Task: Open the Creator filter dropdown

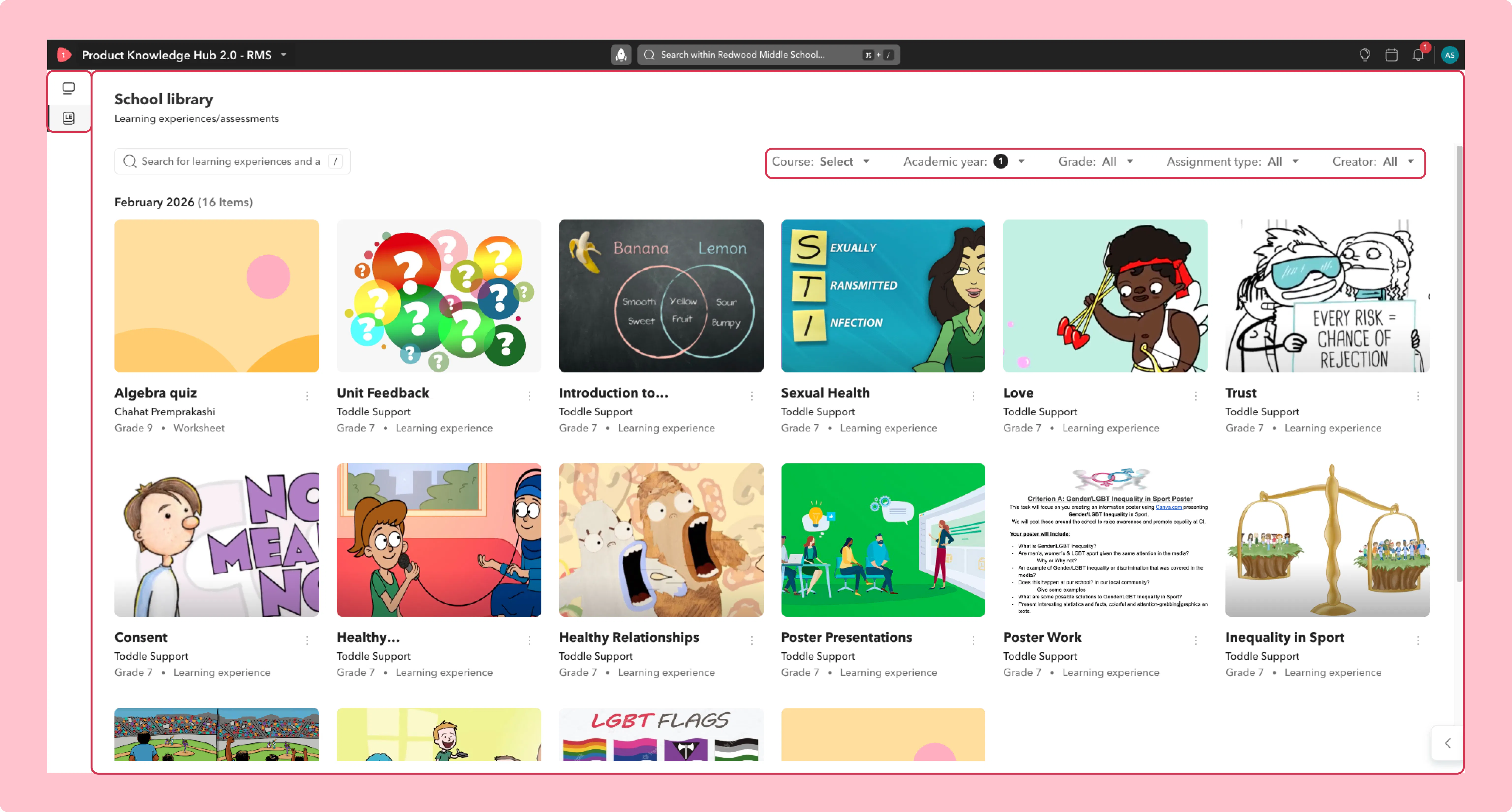Action: [1373, 161]
